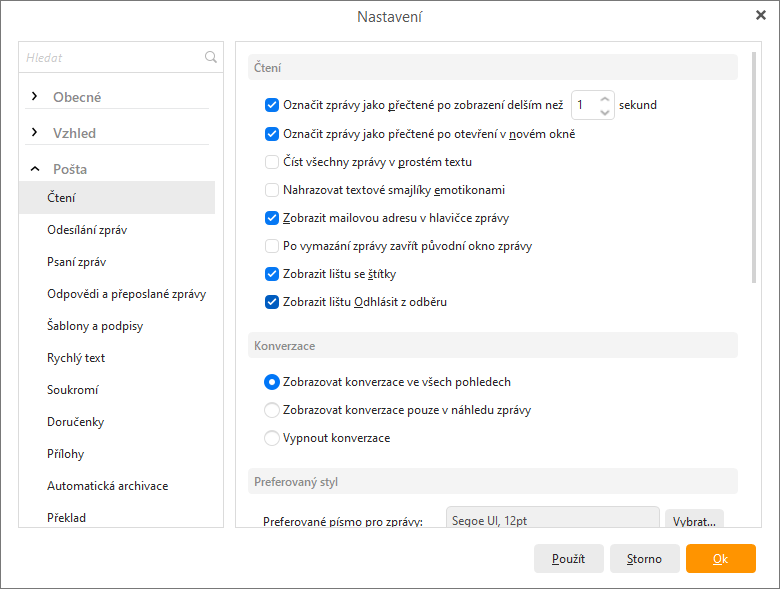Close the Nastavení dialog with X
Screen dimensions: 780x589
[x=761, y=15]
